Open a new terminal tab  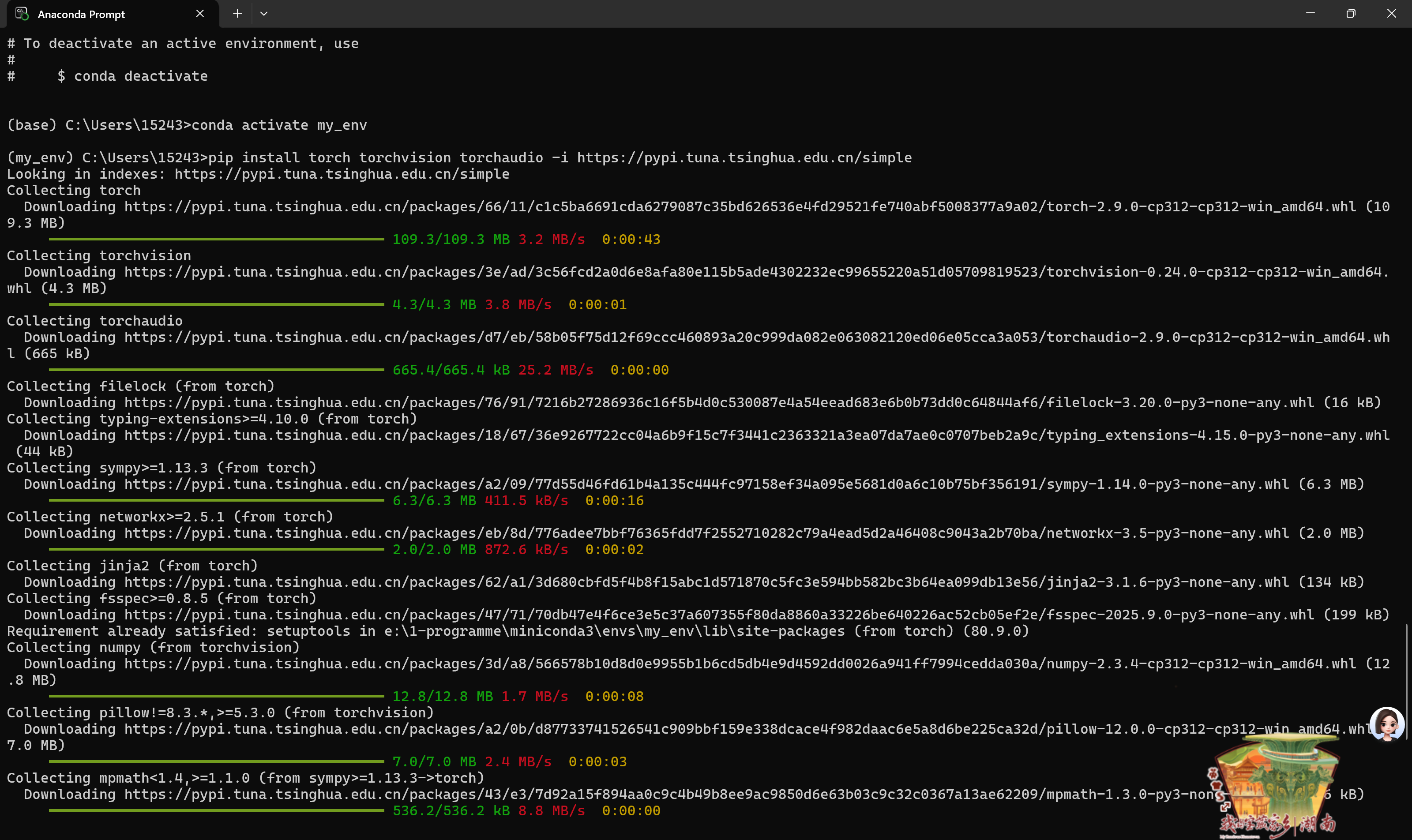(x=237, y=14)
